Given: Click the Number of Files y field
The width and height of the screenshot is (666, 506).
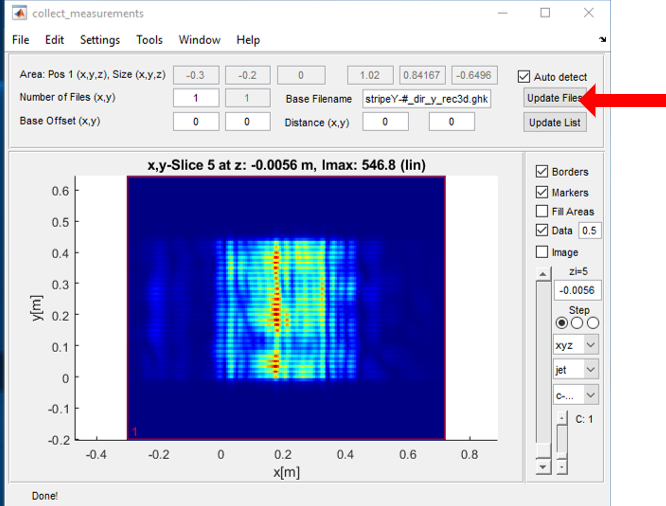Looking at the screenshot, I should click(x=247, y=98).
